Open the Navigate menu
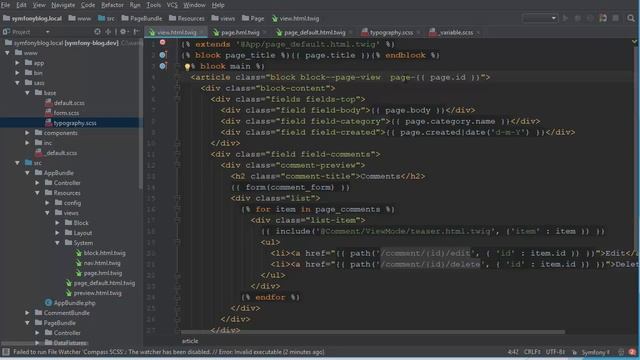 [x=63, y=5]
